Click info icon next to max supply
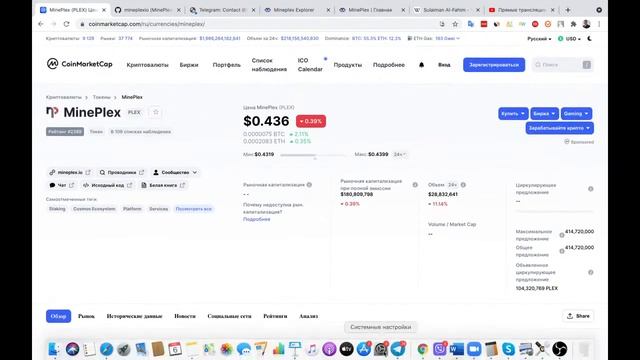Screen dimensions: 640x360 click(562, 235)
